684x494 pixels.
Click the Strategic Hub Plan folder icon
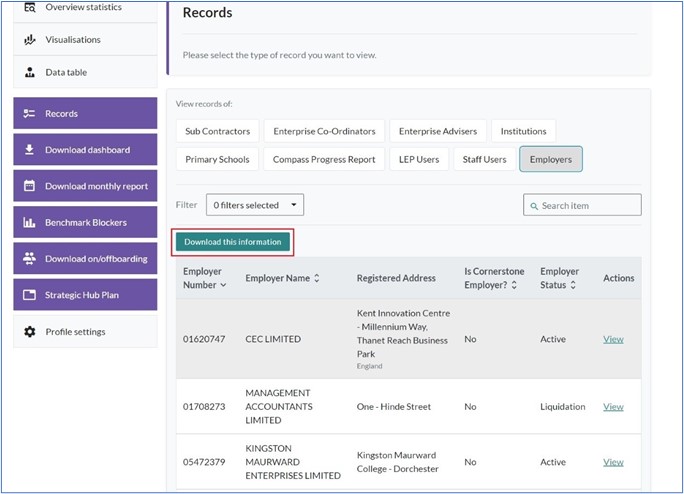point(29,295)
